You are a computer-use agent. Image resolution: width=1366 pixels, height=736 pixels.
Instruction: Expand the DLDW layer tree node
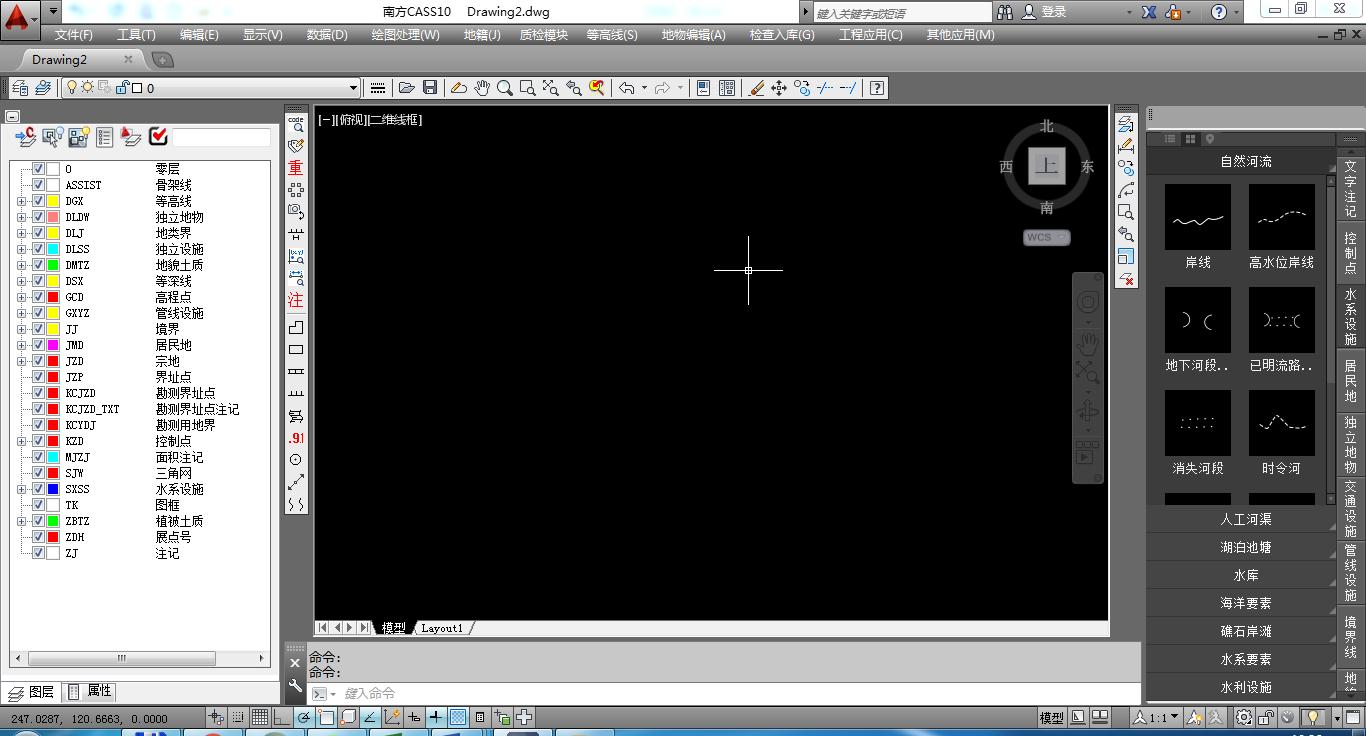click(21, 217)
